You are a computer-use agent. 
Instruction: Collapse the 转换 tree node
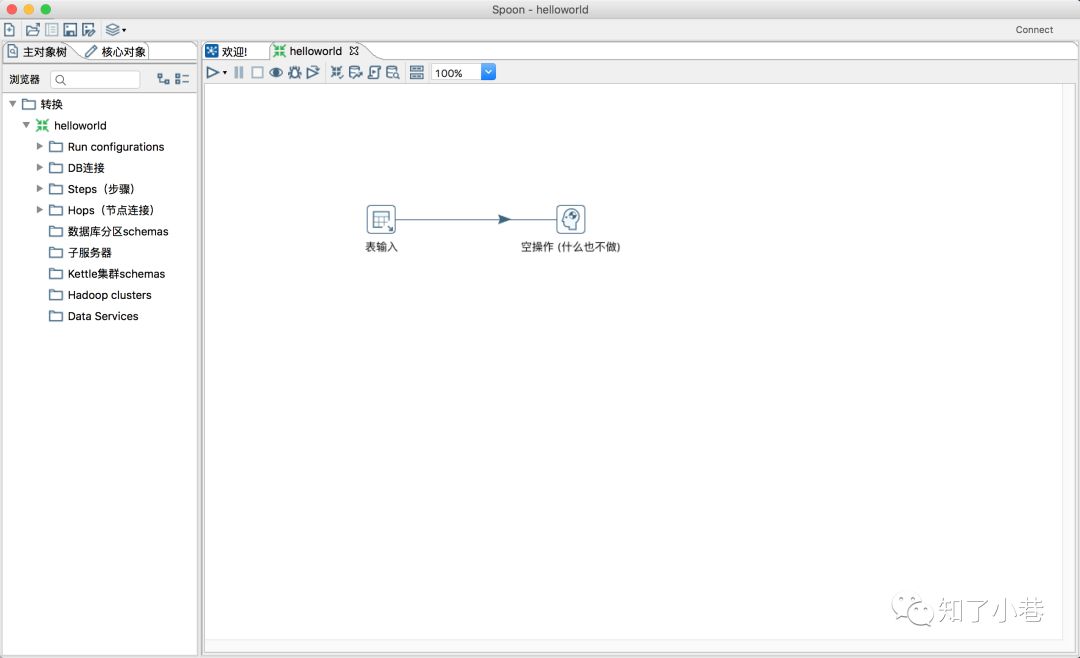(12, 104)
